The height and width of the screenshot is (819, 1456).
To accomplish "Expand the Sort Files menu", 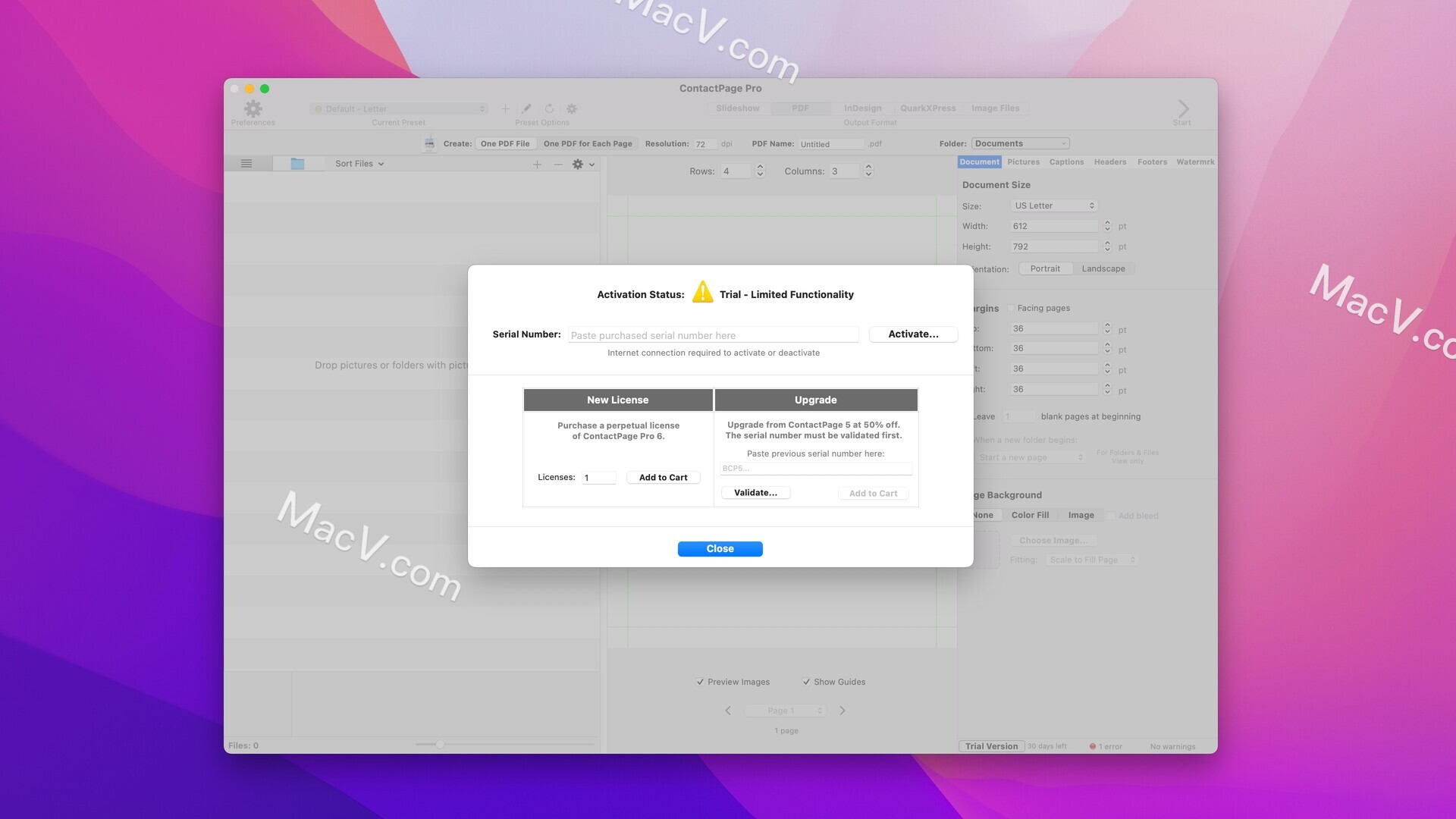I will tap(359, 164).
